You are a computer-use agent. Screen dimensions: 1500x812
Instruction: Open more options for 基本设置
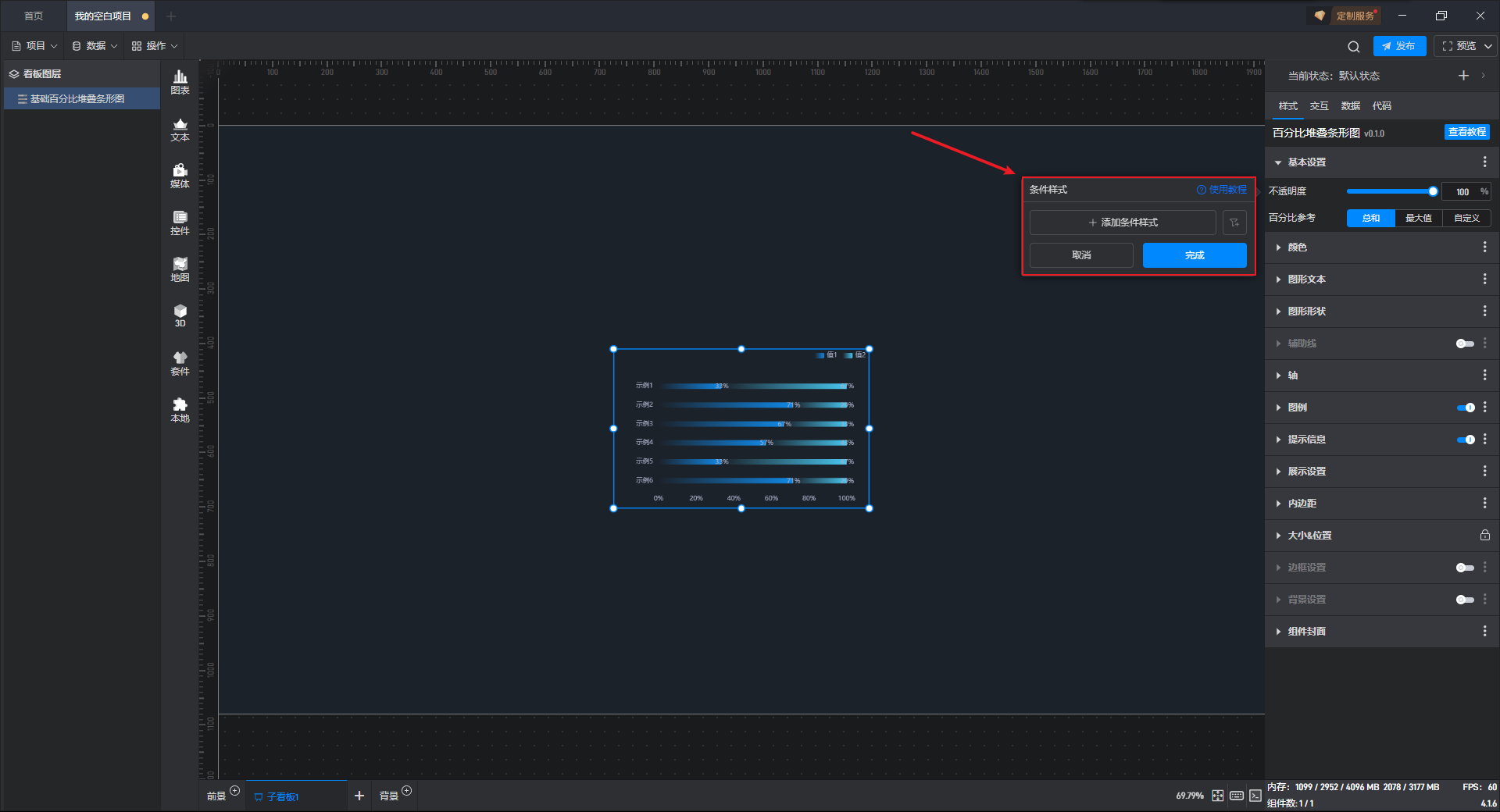click(1485, 162)
